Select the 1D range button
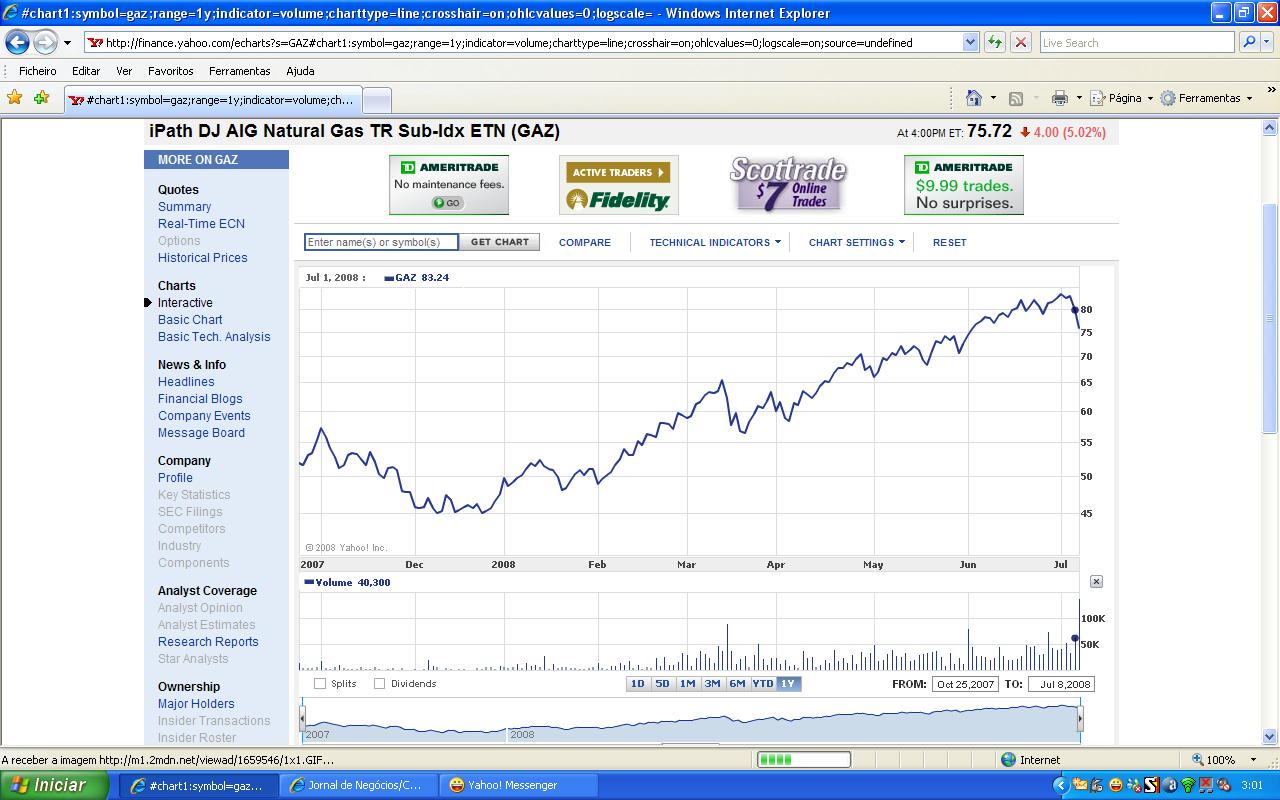Image resolution: width=1280 pixels, height=800 pixels. tap(638, 684)
